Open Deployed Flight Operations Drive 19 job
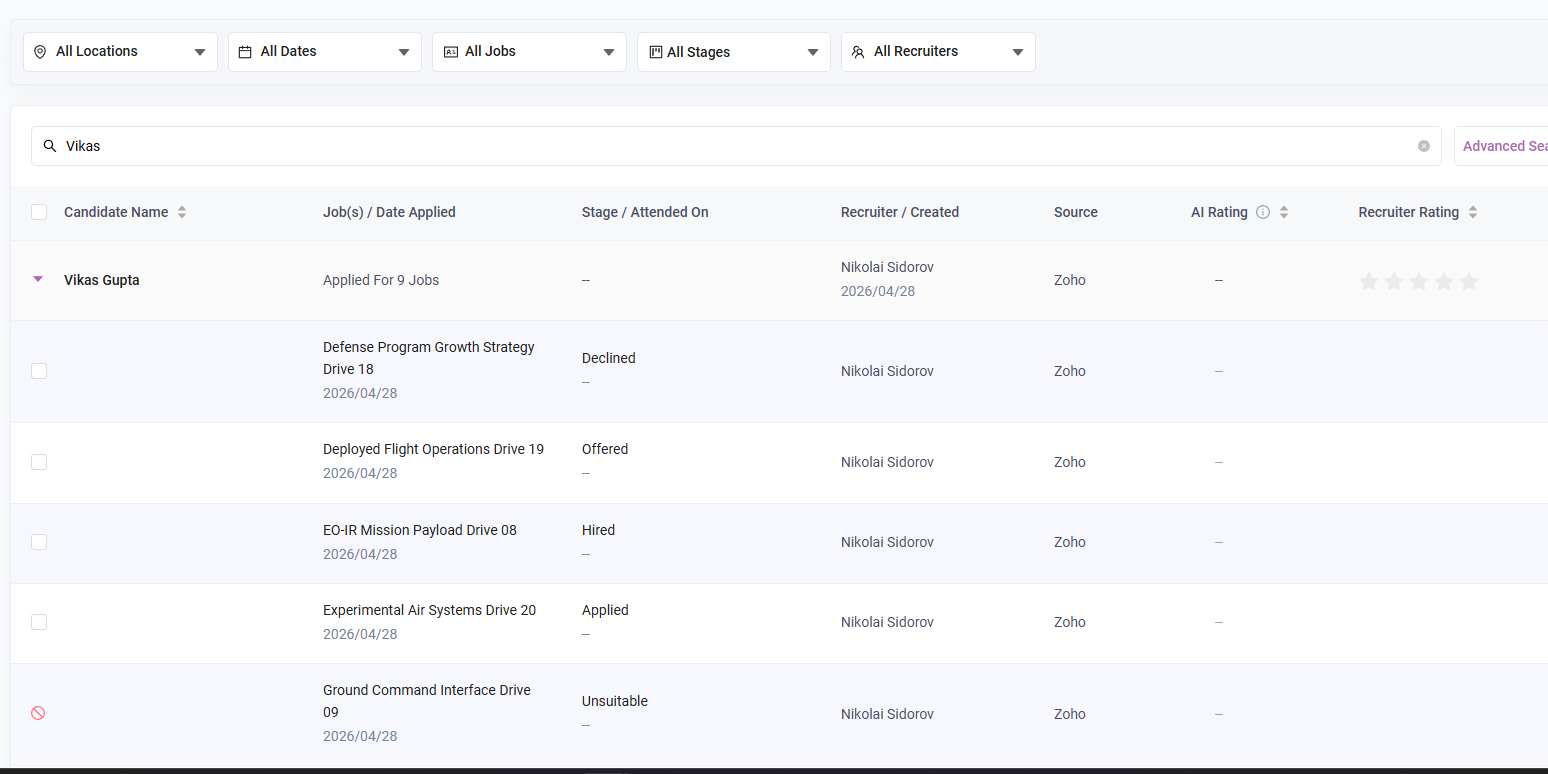 (x=433, y=449)
